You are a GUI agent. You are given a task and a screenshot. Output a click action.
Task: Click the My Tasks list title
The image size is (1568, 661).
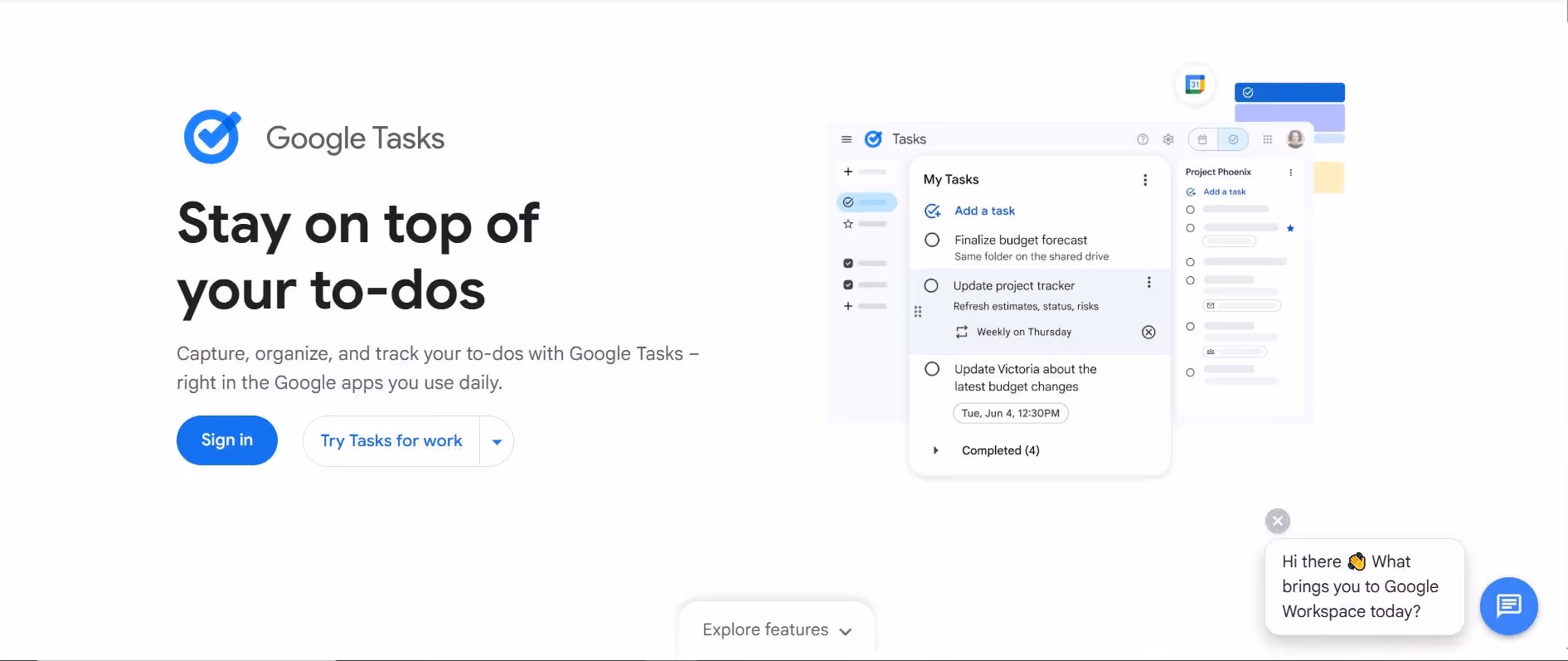click(x=951, y=179)
